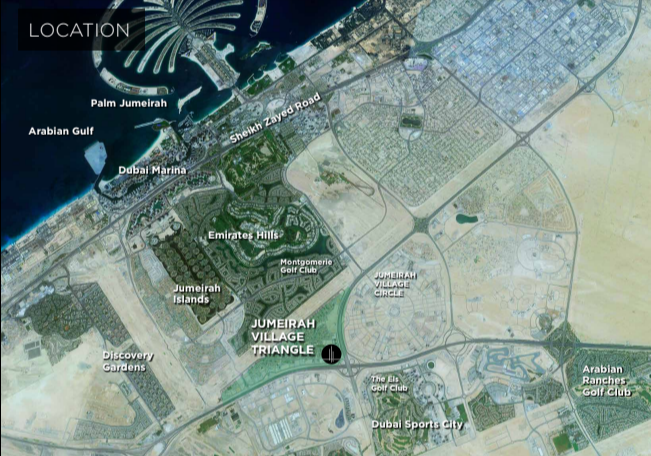Select the racetrack circuit near Sports City

(x=509, y=365)
